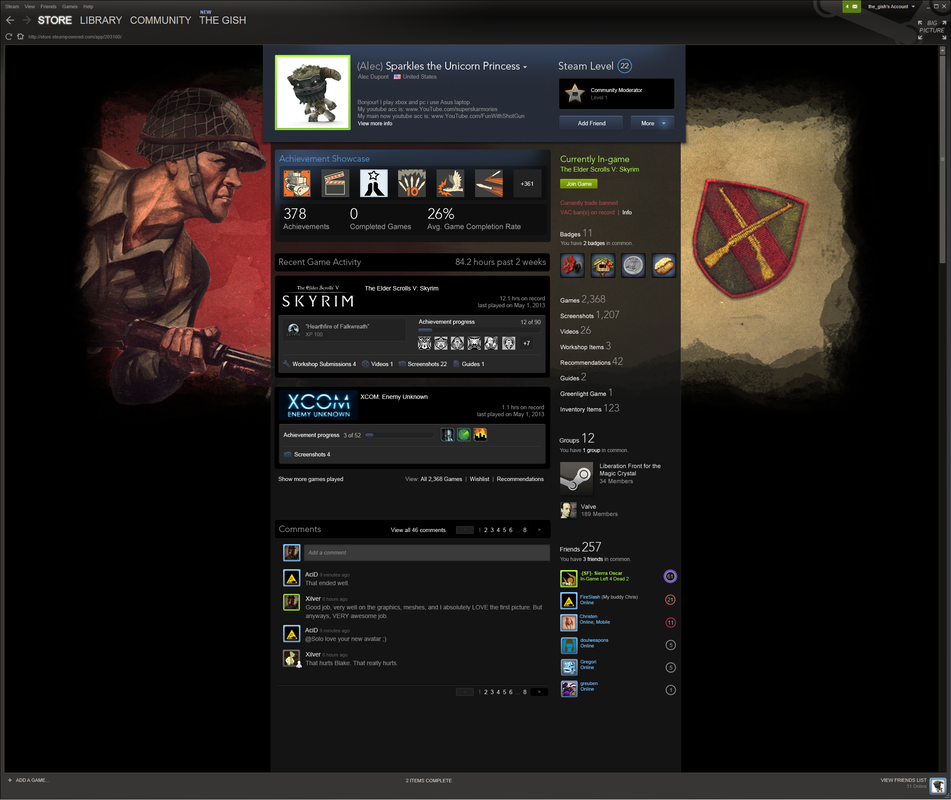Click the silver coin badge icon
951x800 pixels.
click(x=633, y=265)
